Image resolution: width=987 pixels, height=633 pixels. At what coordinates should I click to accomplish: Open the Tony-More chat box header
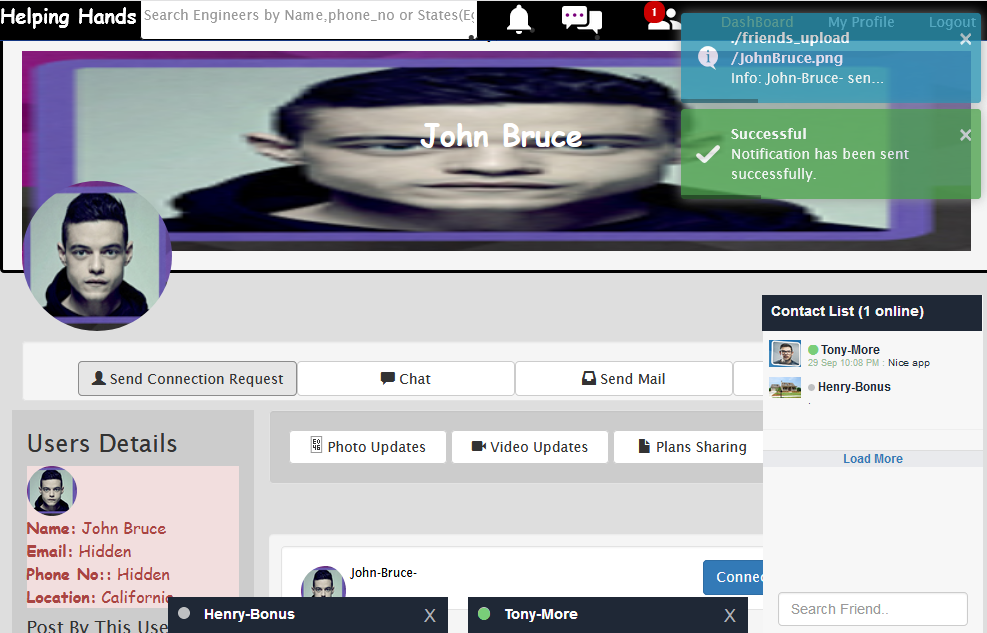[x=607, y=615]
